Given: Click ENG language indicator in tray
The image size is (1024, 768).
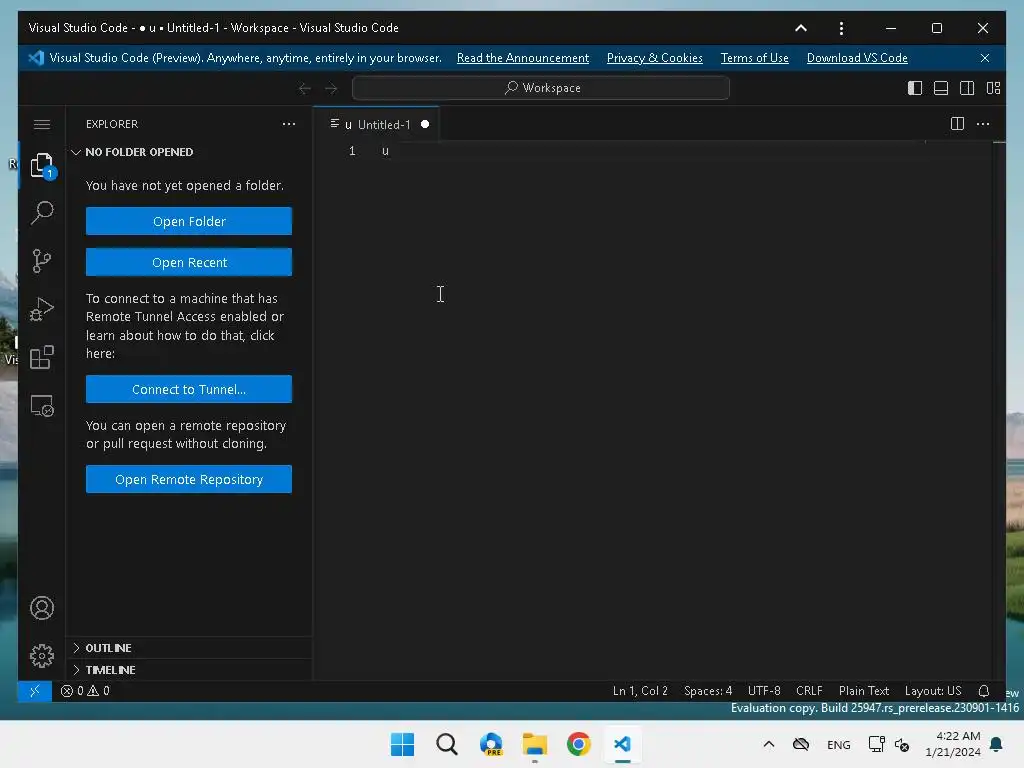Looking at the screenshot, I should [839, 744].
